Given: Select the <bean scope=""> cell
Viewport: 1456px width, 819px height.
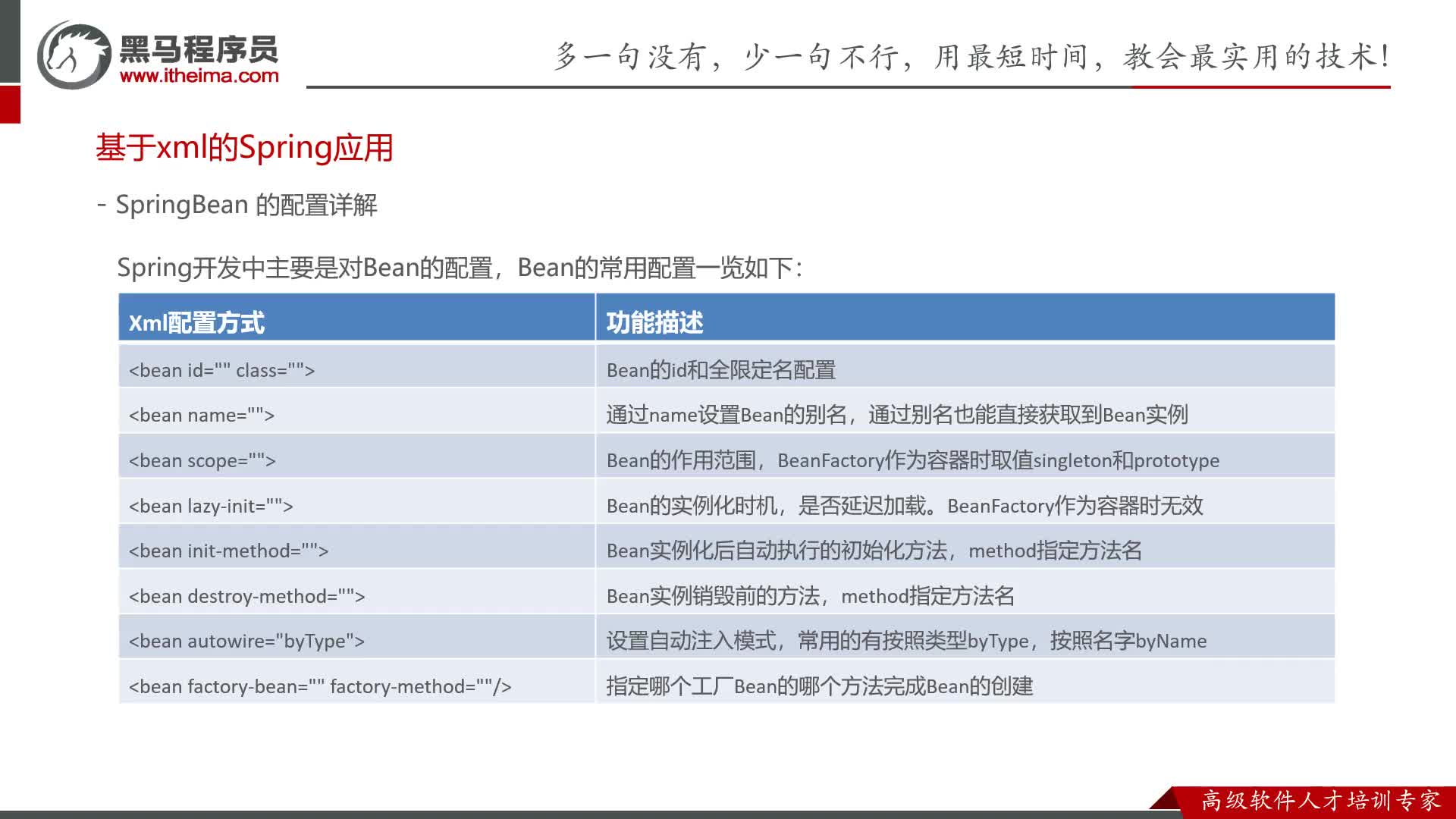Looking at the screenshot, I should (356, 457).
